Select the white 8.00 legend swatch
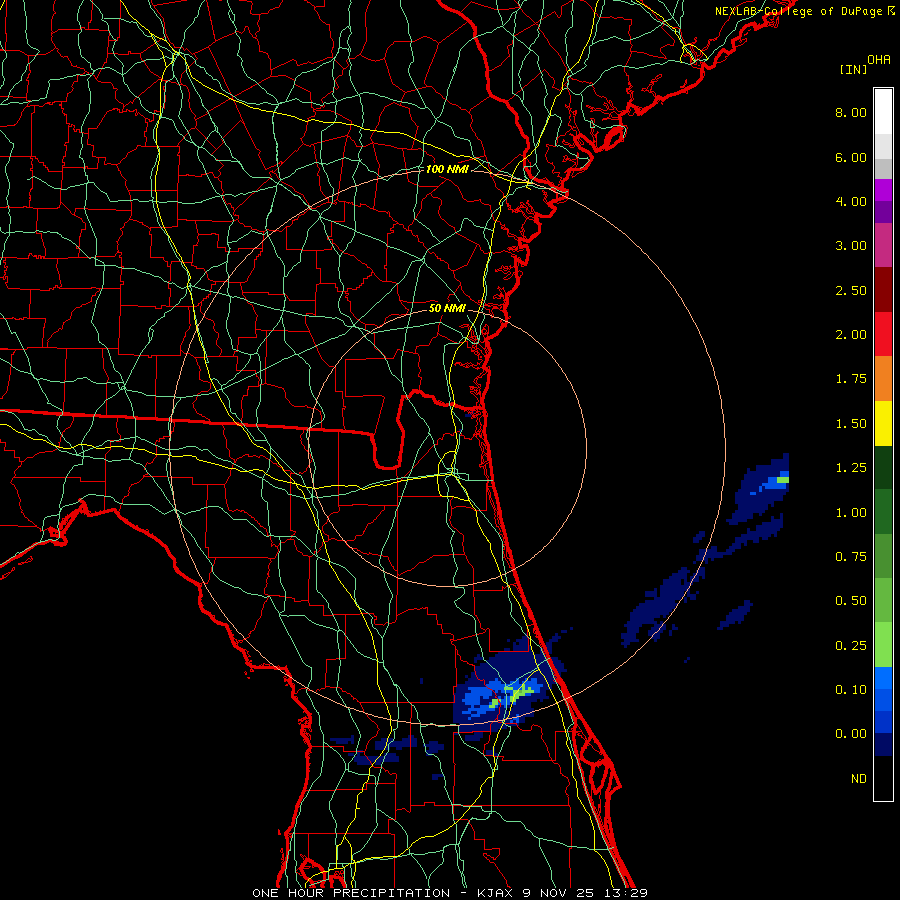Image resolution: width=900 pixels, height=900 pixels. 883,112
